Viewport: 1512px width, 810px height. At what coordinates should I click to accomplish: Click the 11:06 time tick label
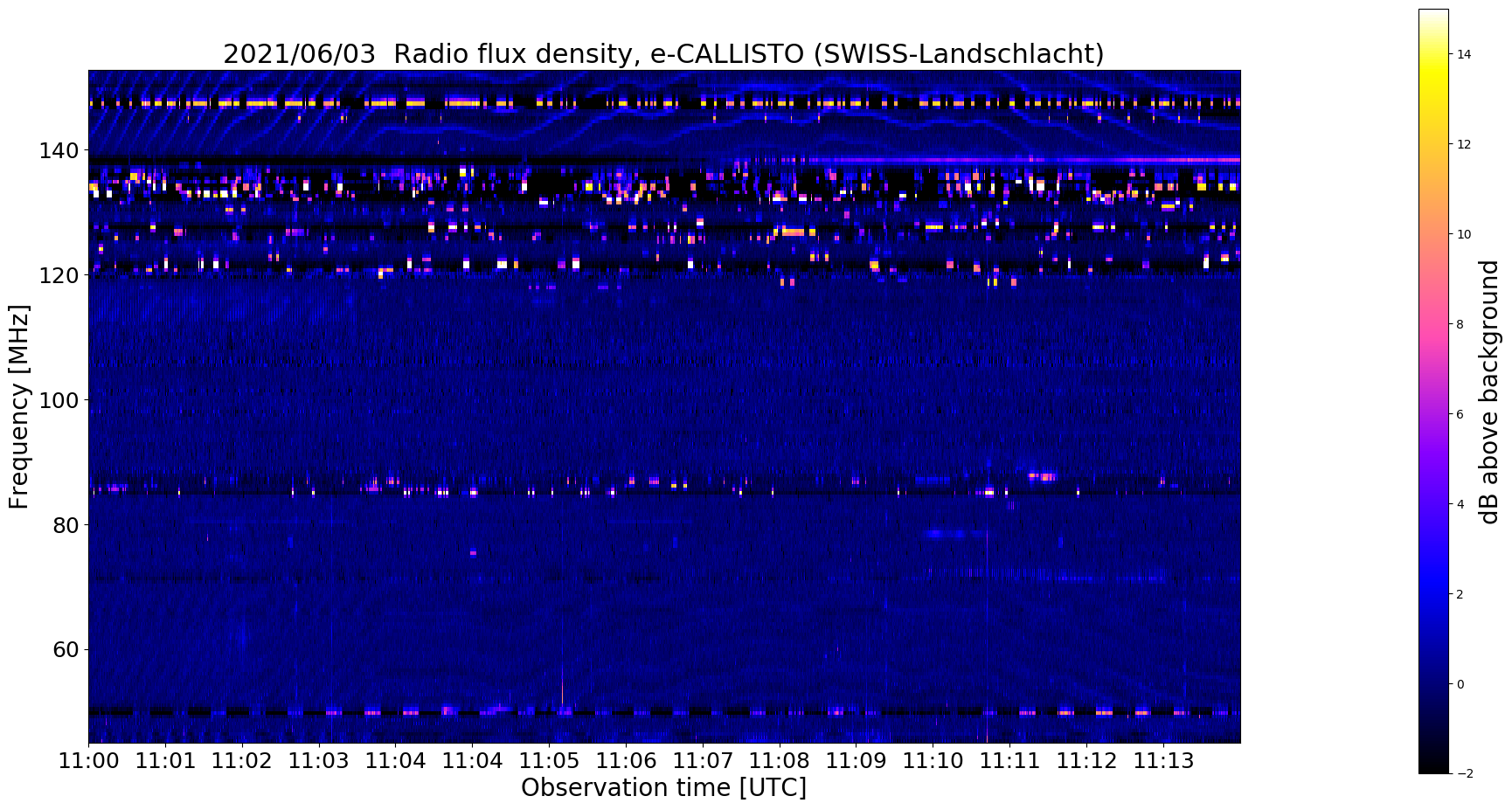[626, 761]
